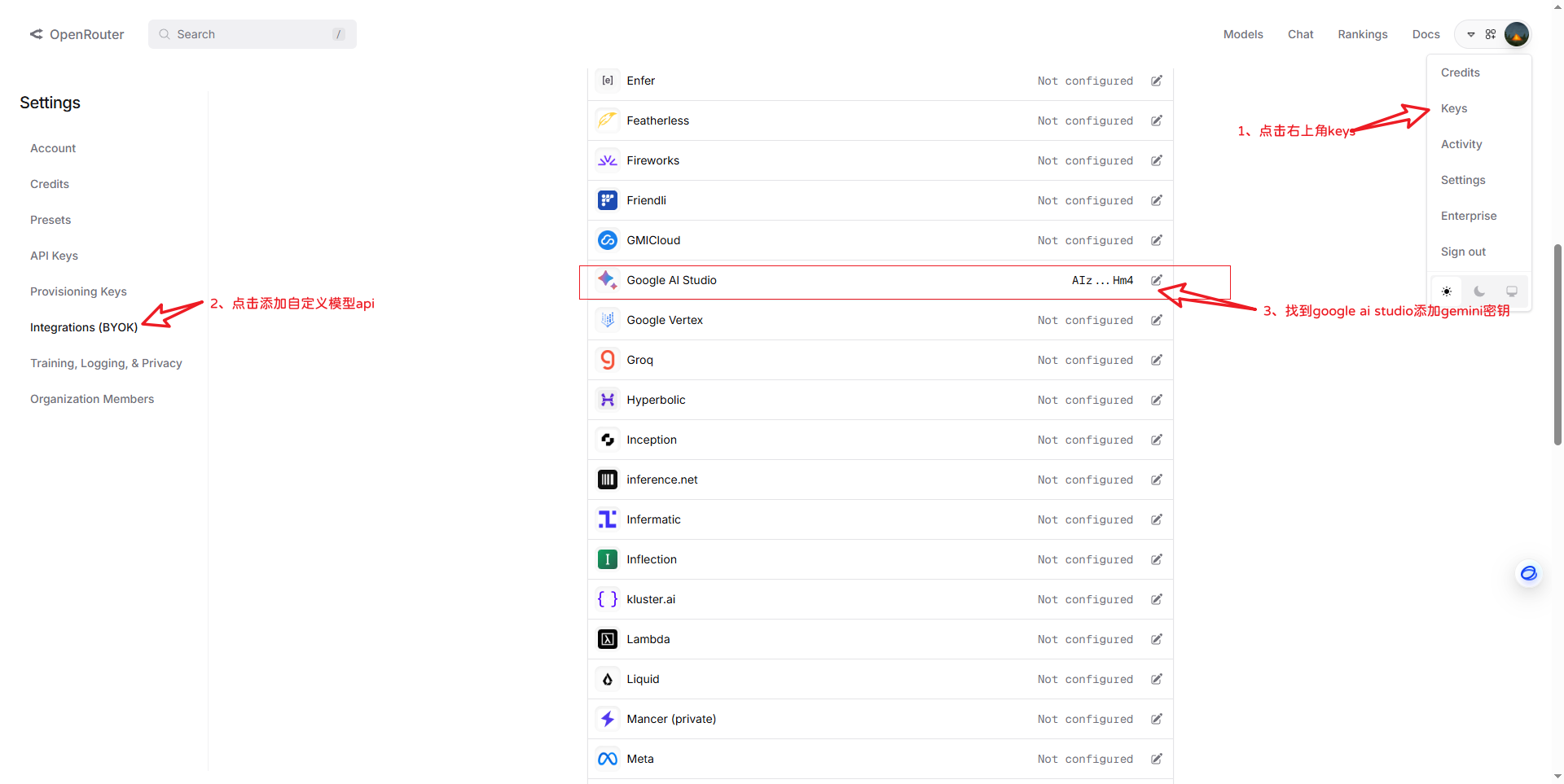This screenshot has width=1564, height=784.
Task: Open Account settings in the sidebar
Action: (x=53, y=148)
